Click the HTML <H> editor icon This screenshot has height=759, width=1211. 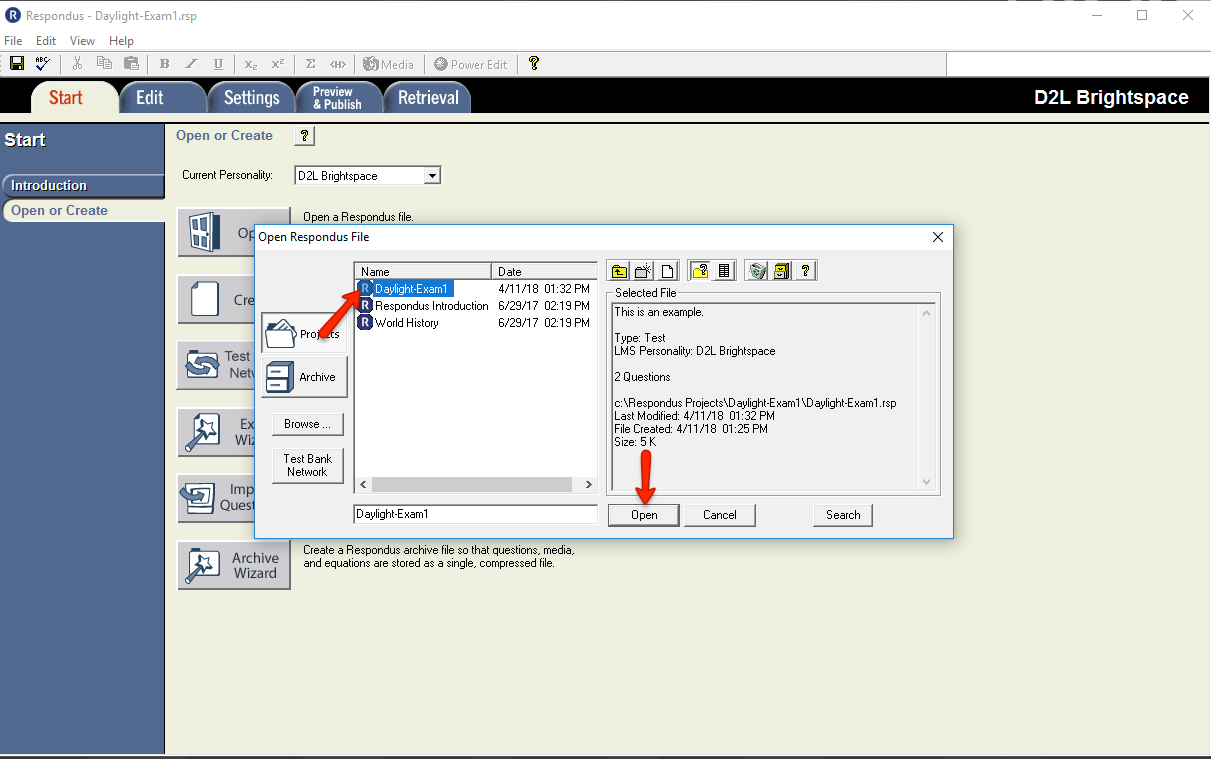[338, 64]
